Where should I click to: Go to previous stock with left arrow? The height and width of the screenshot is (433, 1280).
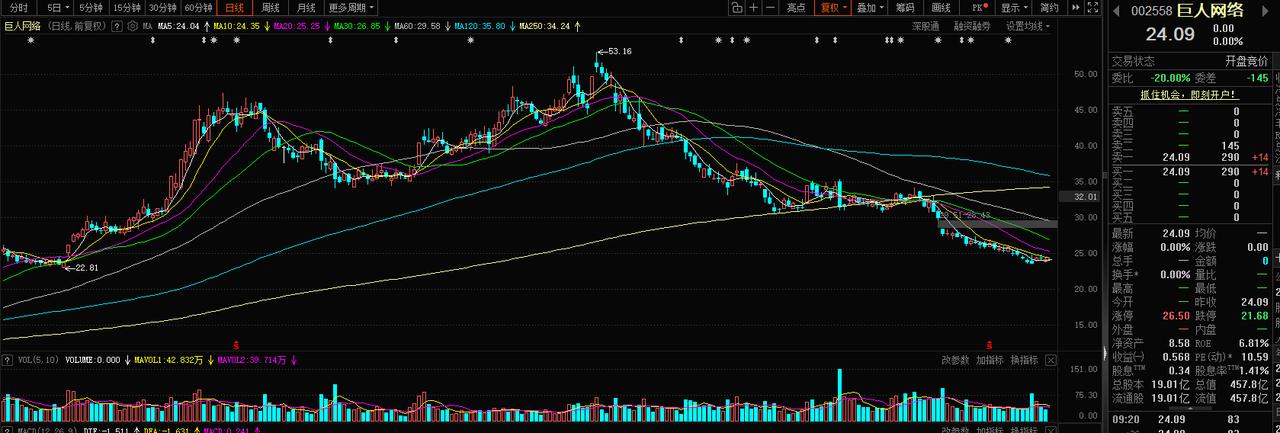point(1116,11)
